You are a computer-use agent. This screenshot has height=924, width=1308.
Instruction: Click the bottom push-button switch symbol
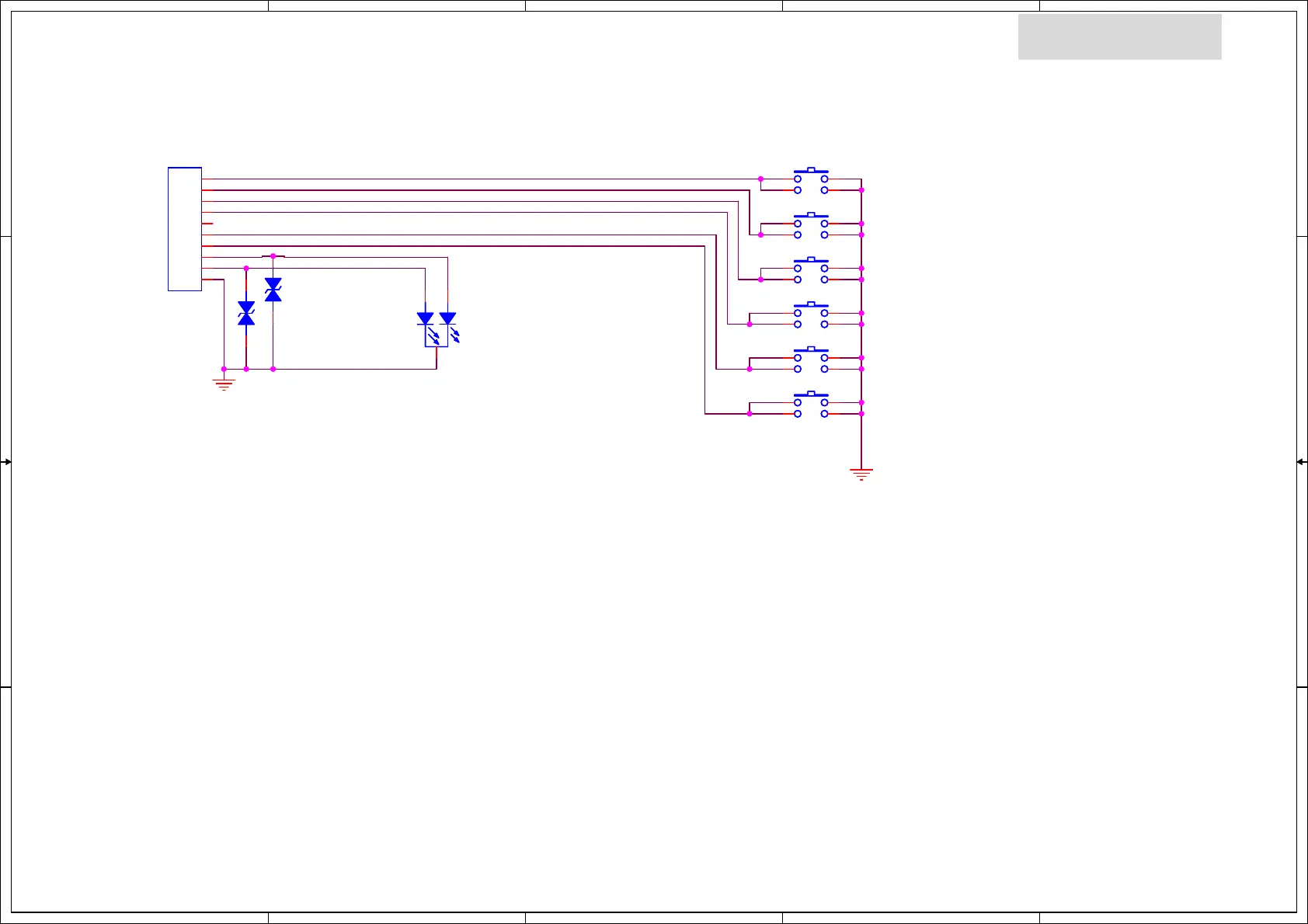811,405
